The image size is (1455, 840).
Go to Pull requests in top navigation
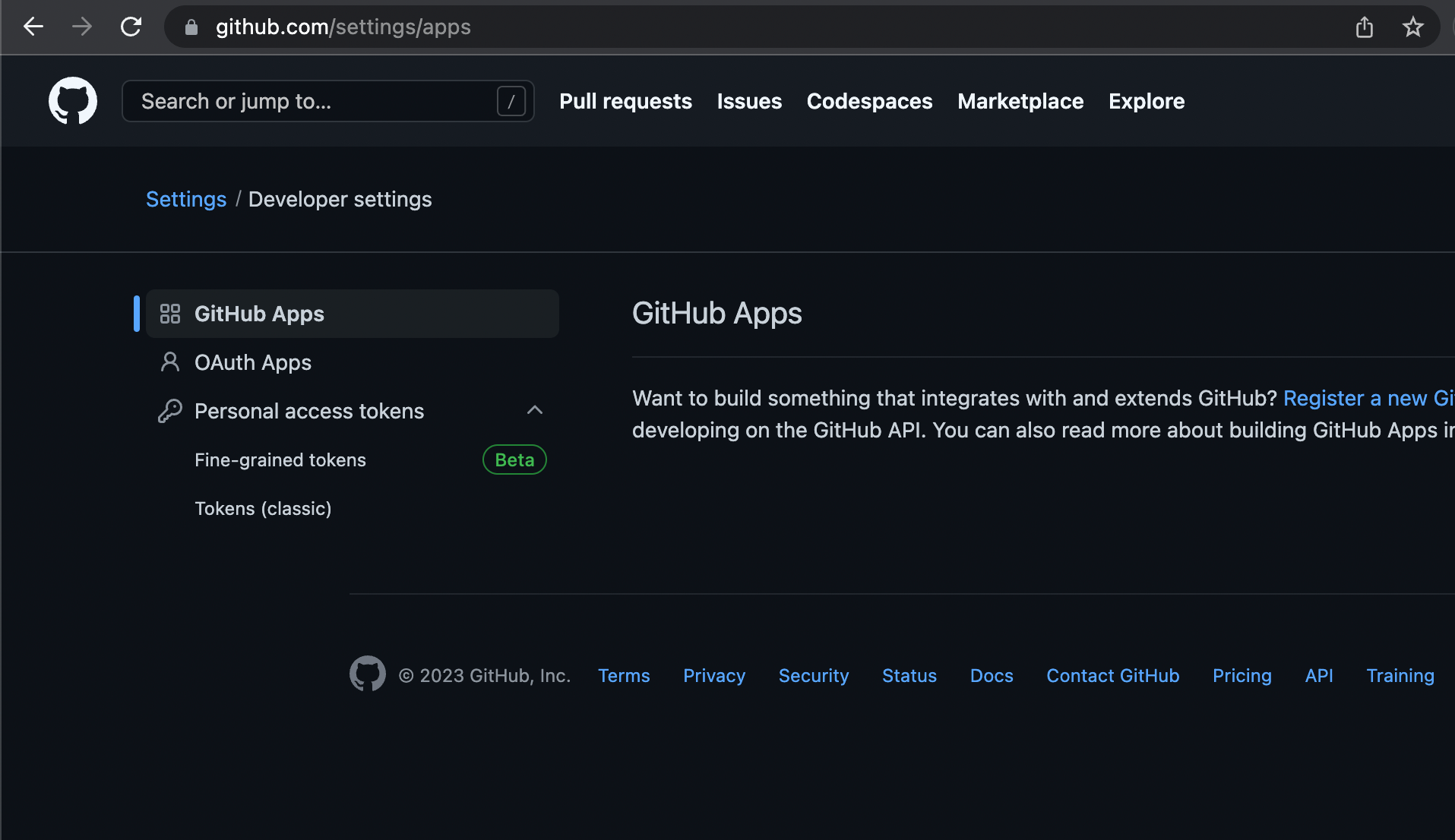(625, 101)
